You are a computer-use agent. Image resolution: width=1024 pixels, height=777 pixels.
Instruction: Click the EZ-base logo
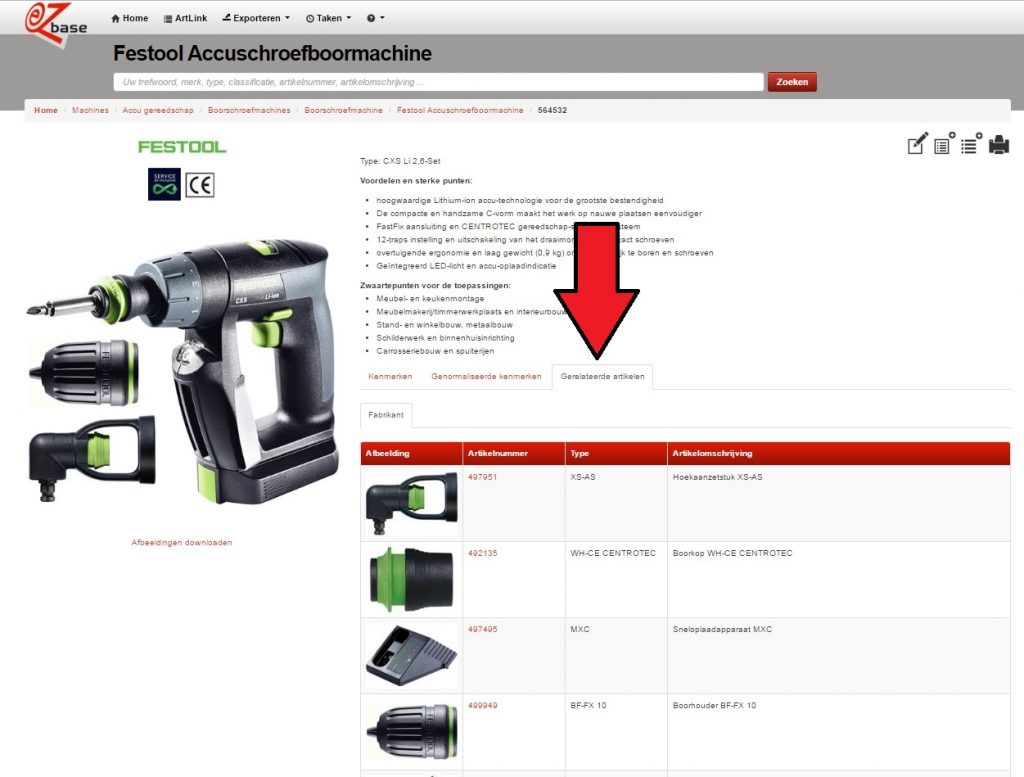[x=56, y=22]
